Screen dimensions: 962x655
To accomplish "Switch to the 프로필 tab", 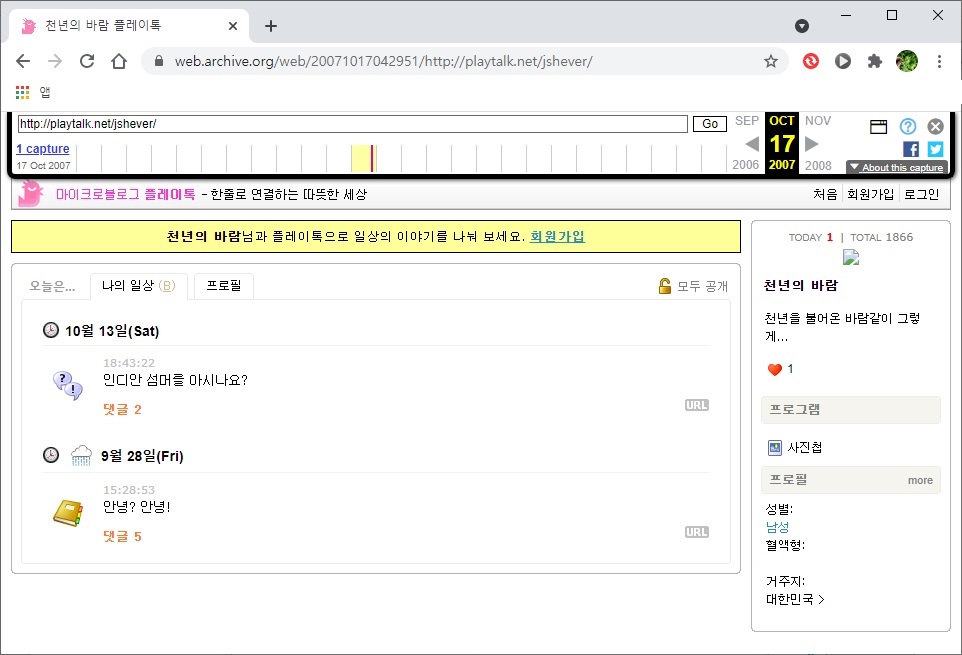I will click(224, 286).
